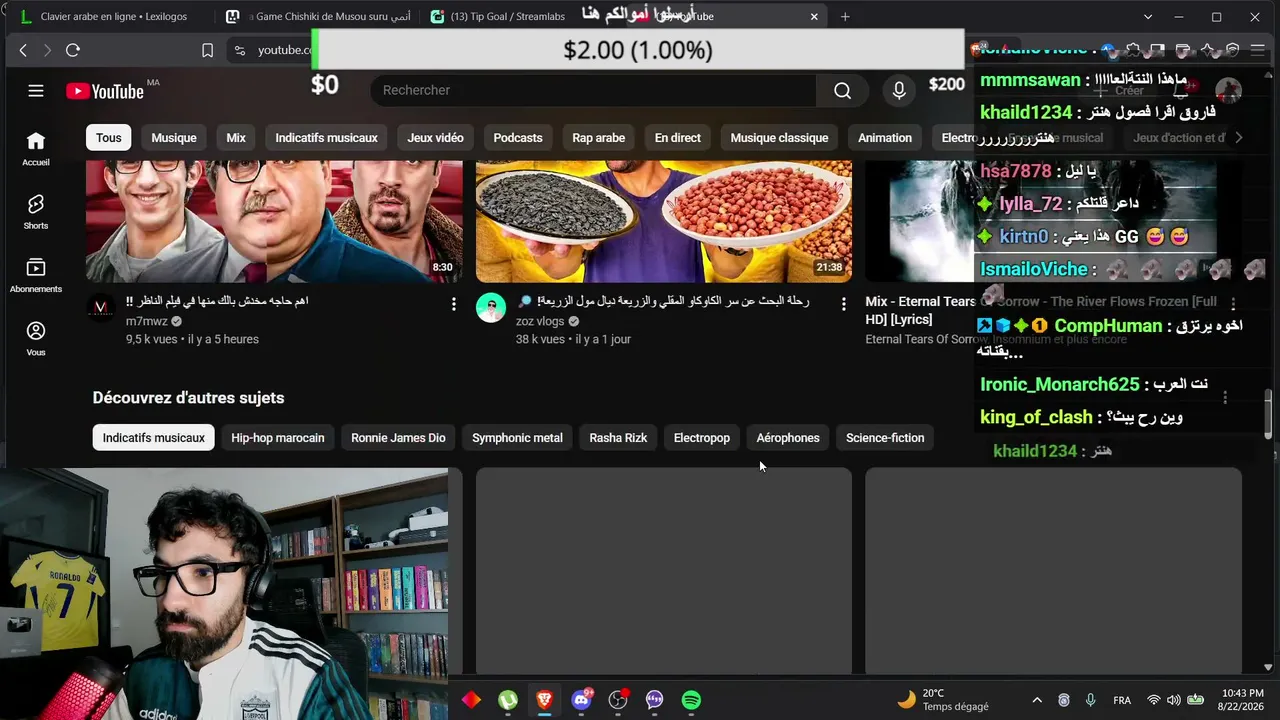Filter by the Animation chip

pos(885,138)
